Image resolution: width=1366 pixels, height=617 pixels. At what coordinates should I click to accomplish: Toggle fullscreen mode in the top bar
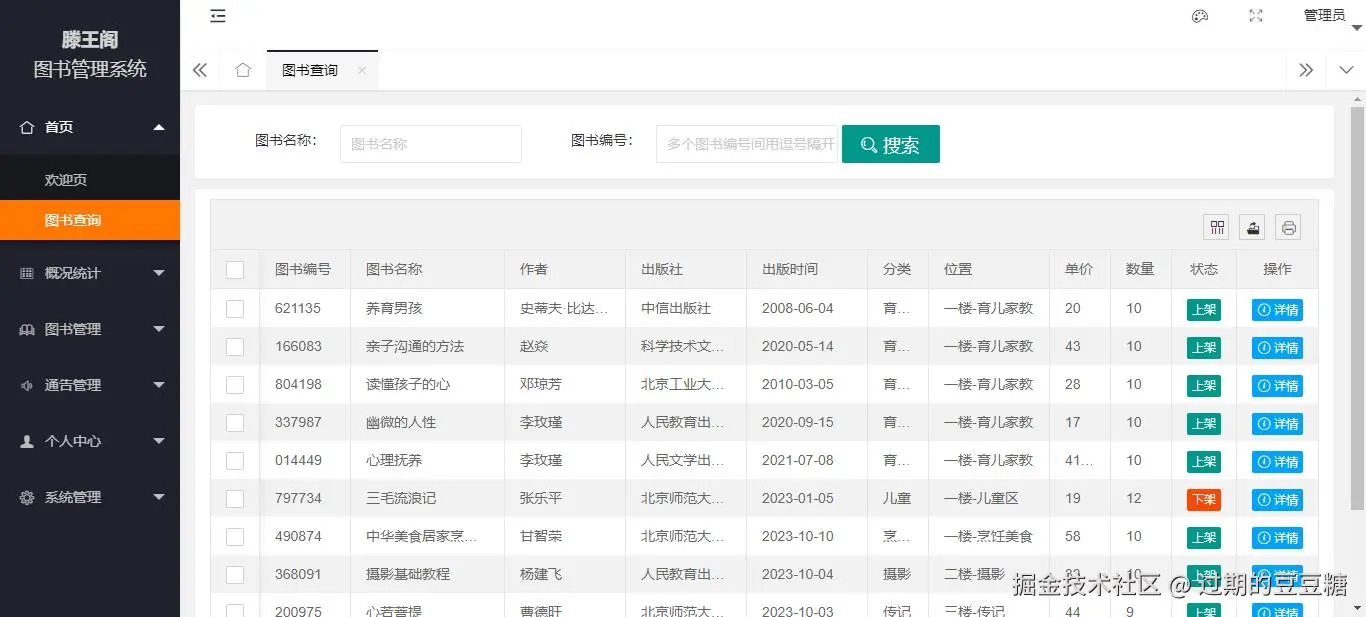click(1255, 15)
